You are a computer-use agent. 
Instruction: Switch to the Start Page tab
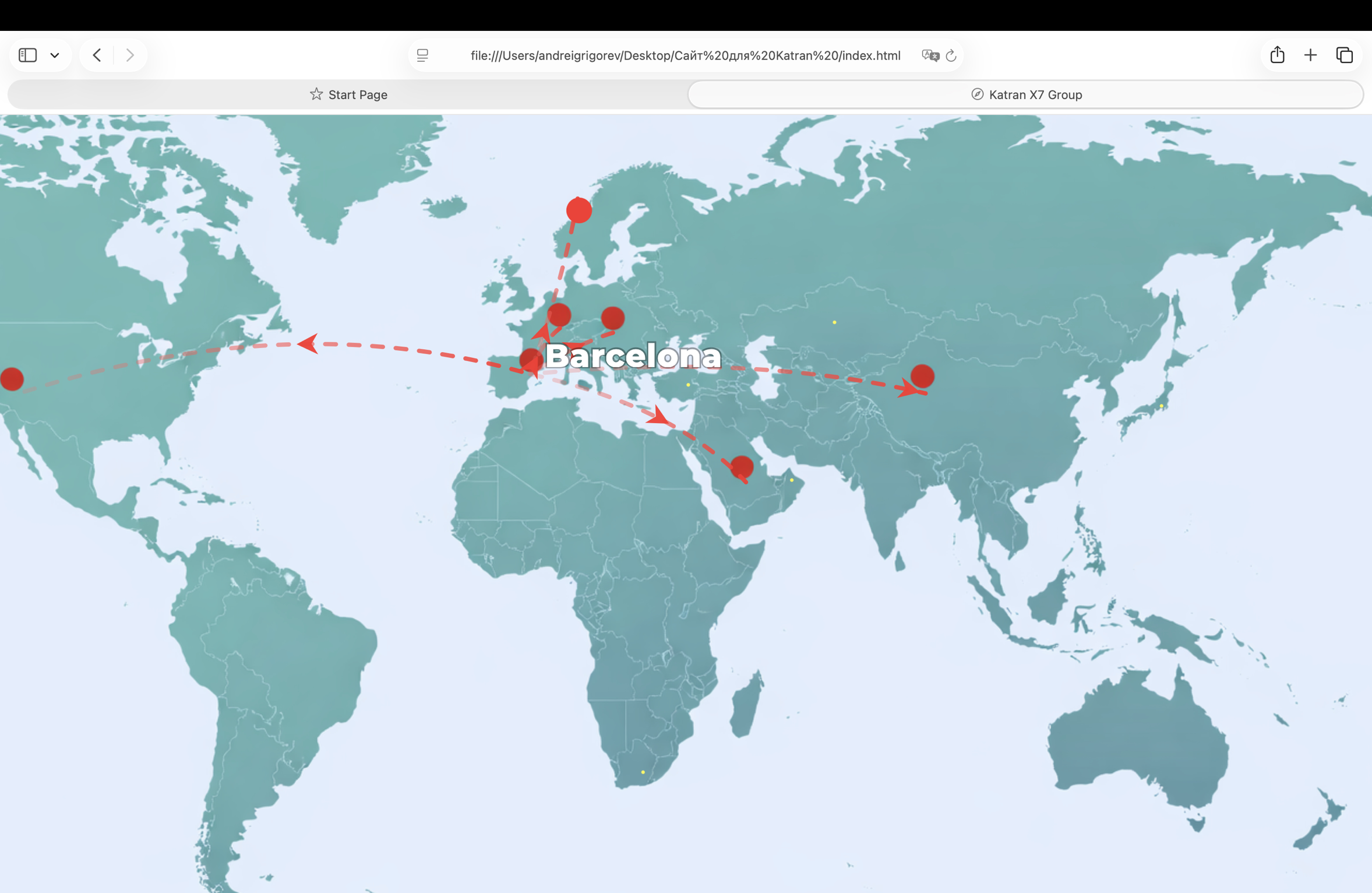coord(348,94)
